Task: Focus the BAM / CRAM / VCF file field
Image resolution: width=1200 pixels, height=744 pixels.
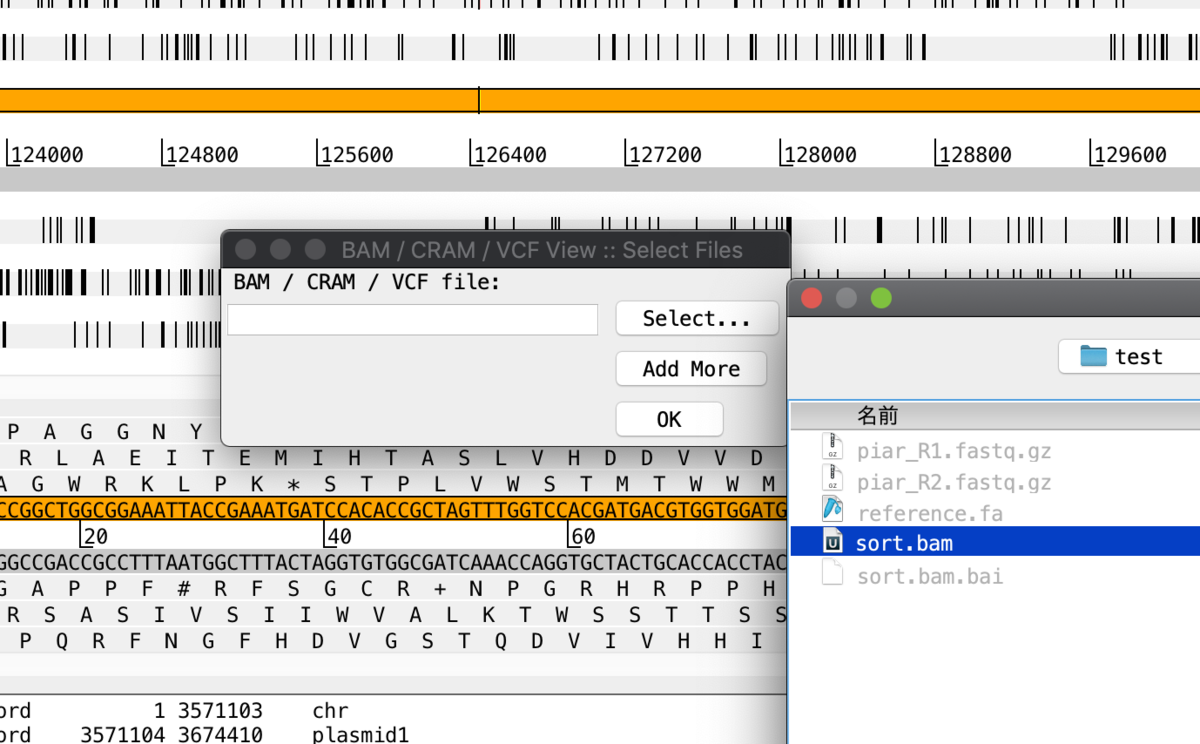Action: tap(413, 319)
